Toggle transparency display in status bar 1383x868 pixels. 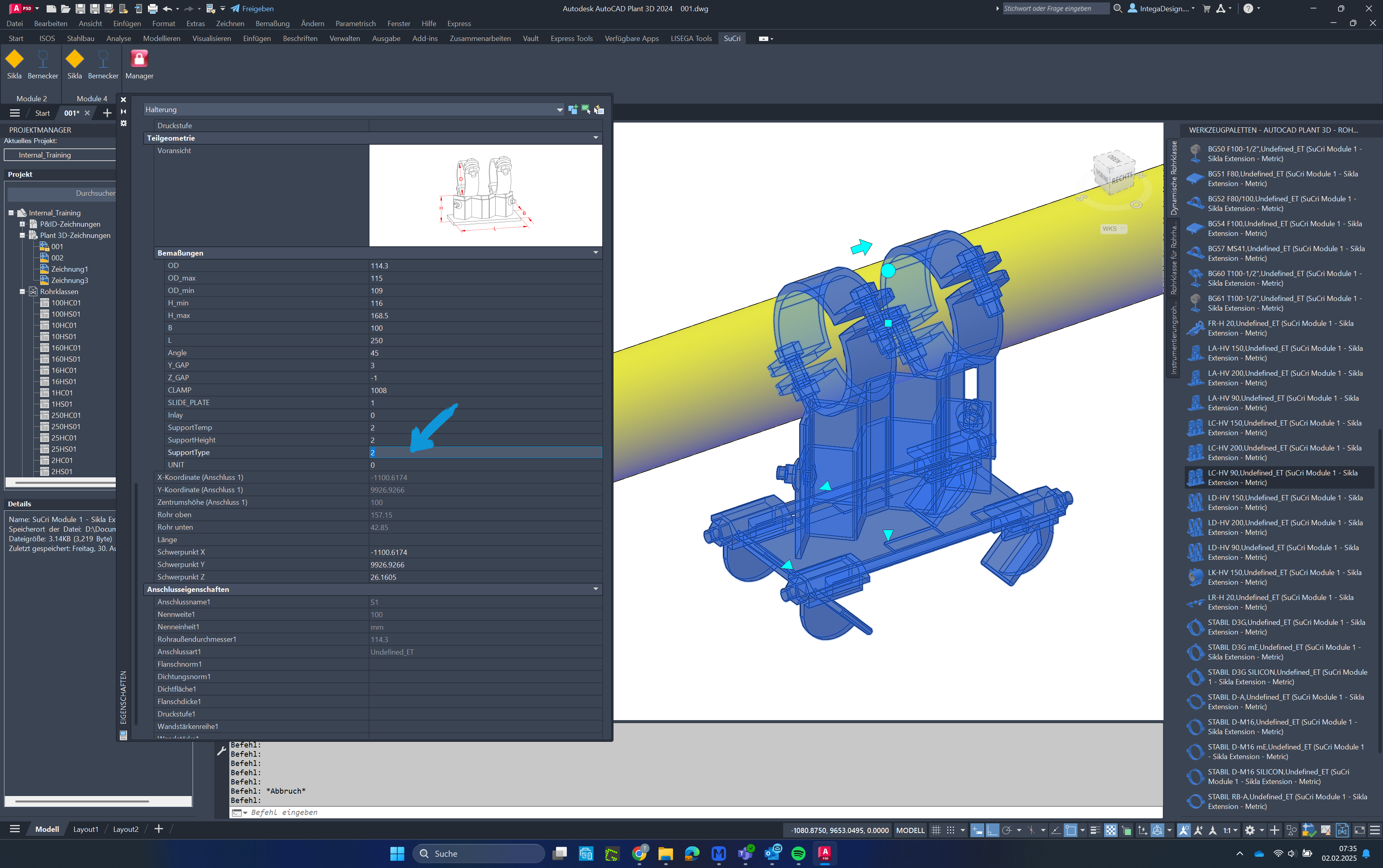click(1111, 830)
